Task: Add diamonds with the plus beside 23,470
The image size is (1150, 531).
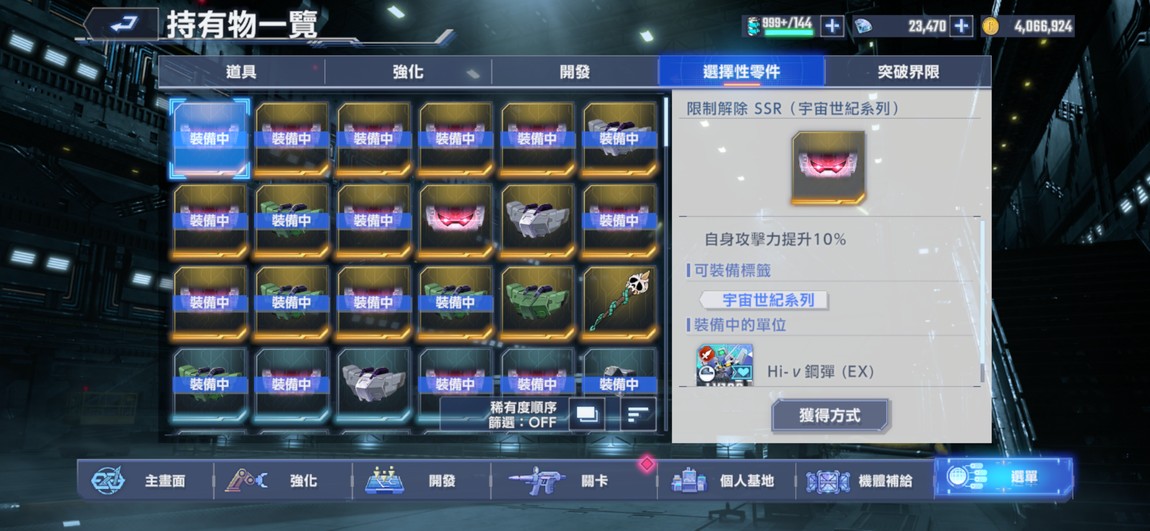Action: pyautogui.click(x=961, y=26)
